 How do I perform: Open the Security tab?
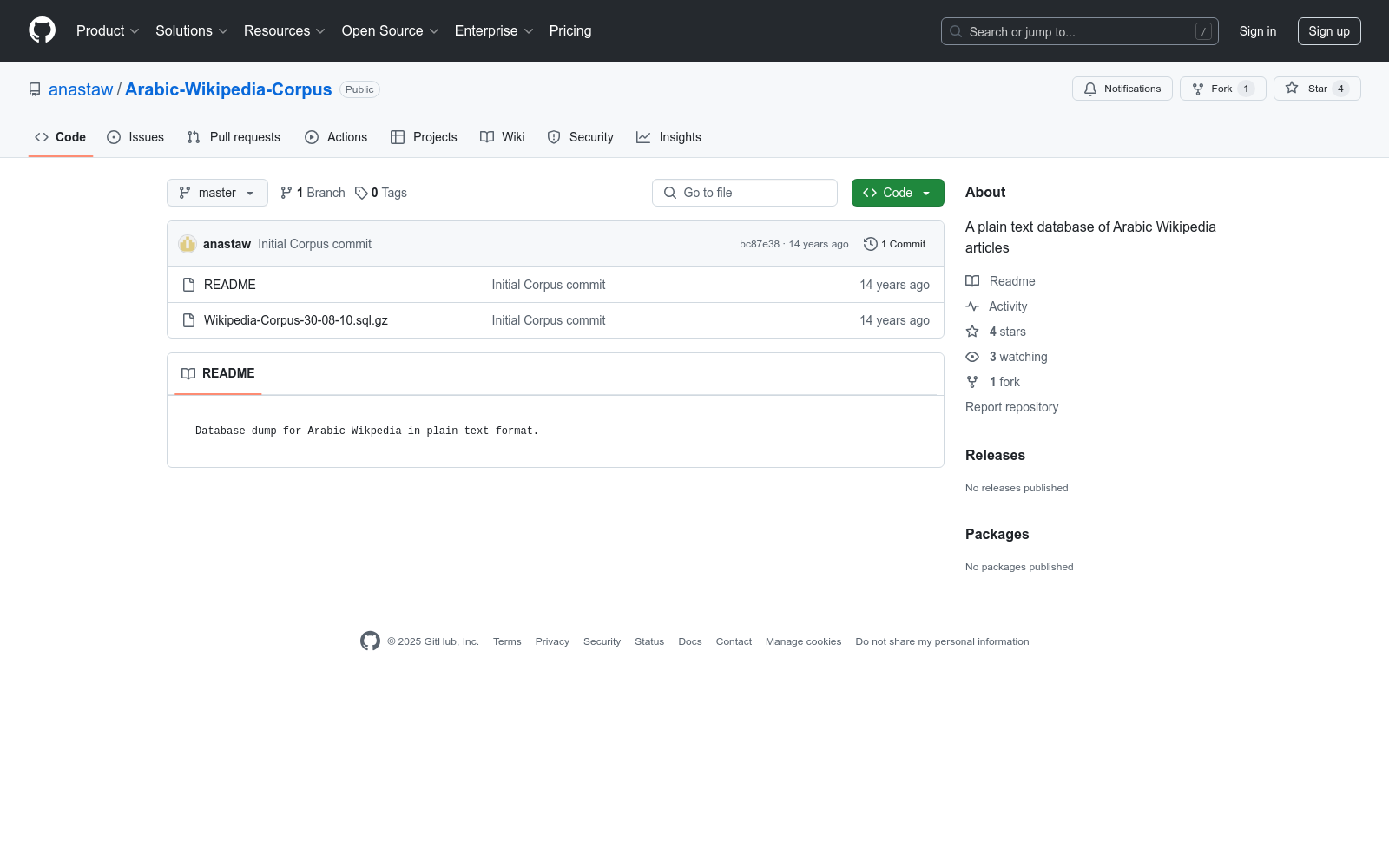tap(581, 137)
